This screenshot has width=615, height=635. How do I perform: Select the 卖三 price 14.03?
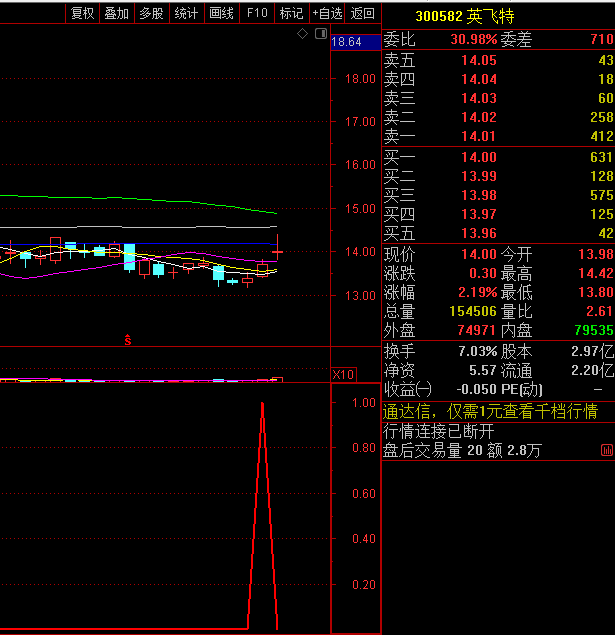pyautogui.click(x=479, y=98)
